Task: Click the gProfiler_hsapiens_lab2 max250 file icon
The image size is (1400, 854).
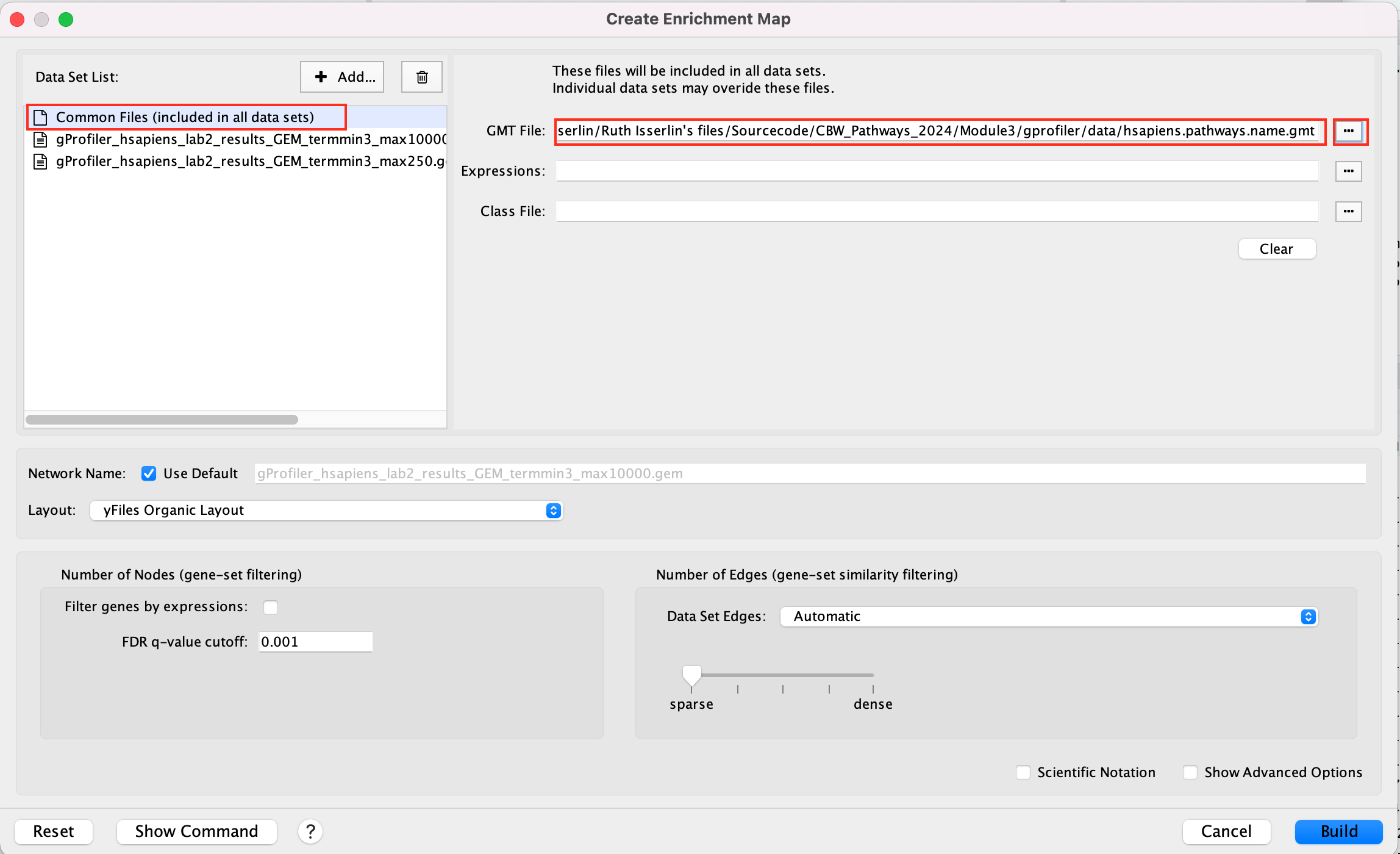Action: (40, 163)
